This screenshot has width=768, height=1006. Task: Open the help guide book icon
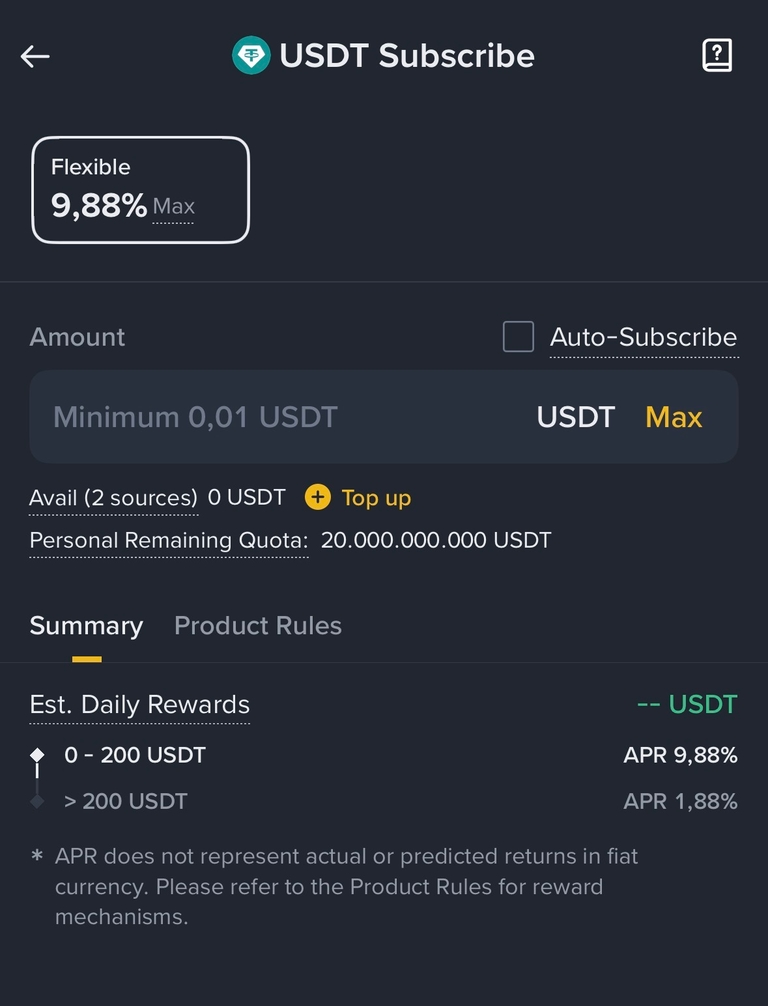pyautogui.click(x=717, y=56)
